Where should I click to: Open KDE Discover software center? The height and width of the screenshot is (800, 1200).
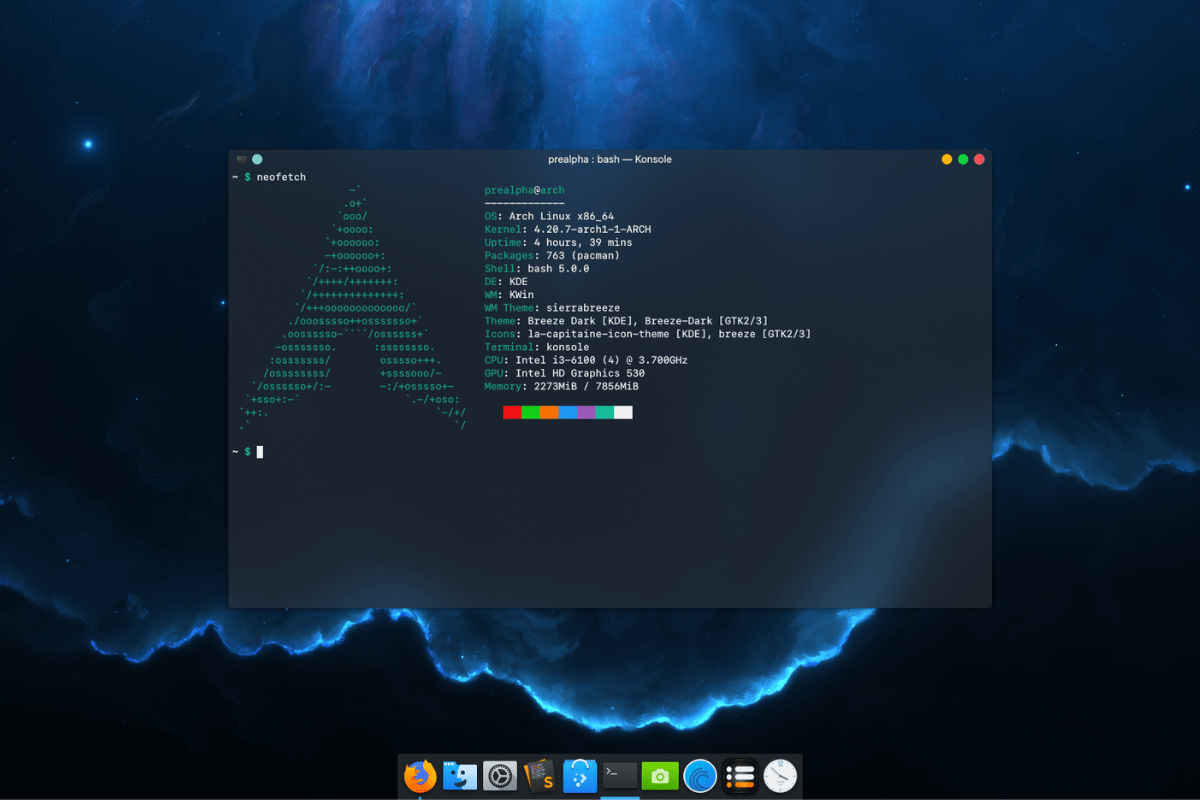click(x=579, y=775)
